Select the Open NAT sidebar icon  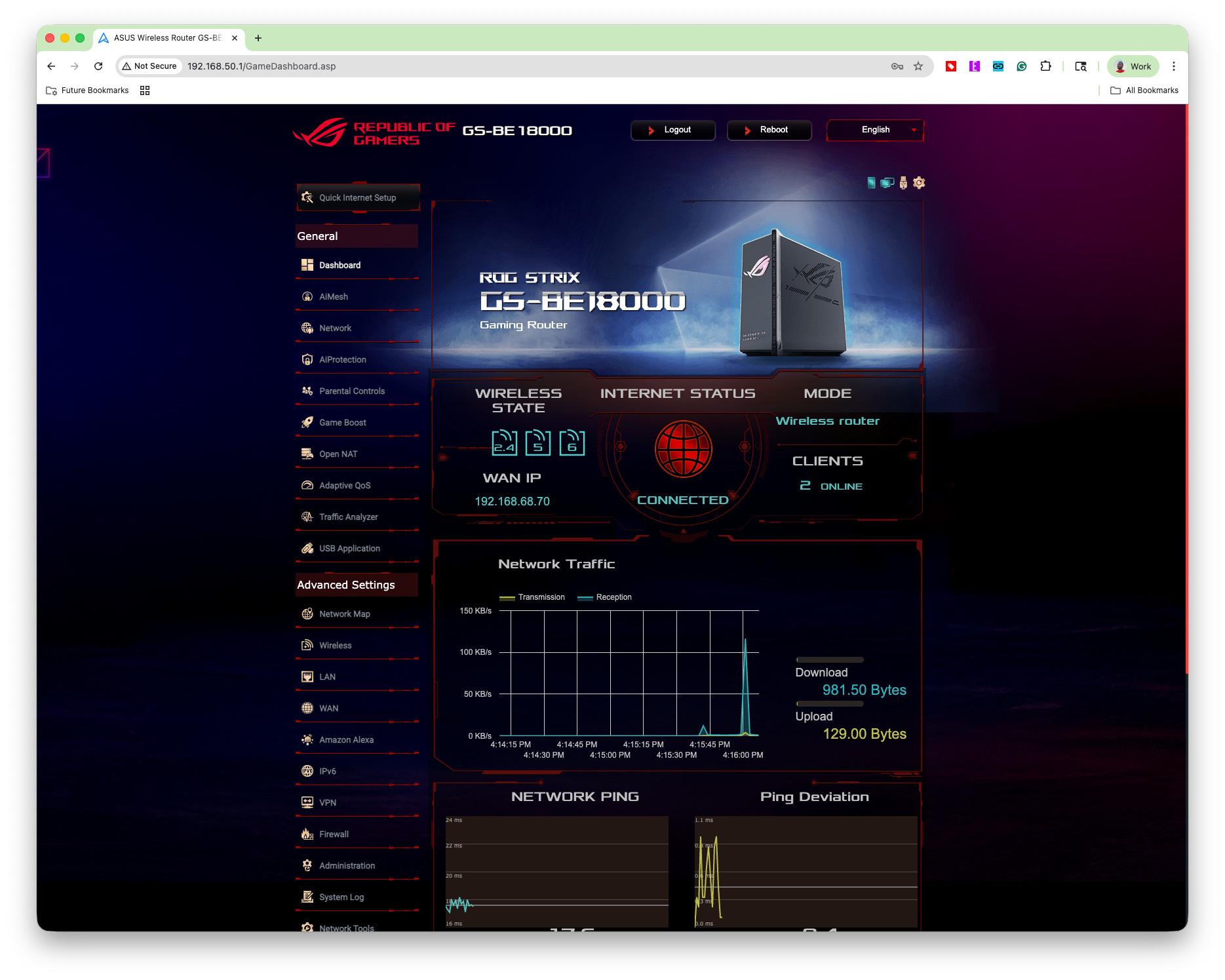coord(338,454)
